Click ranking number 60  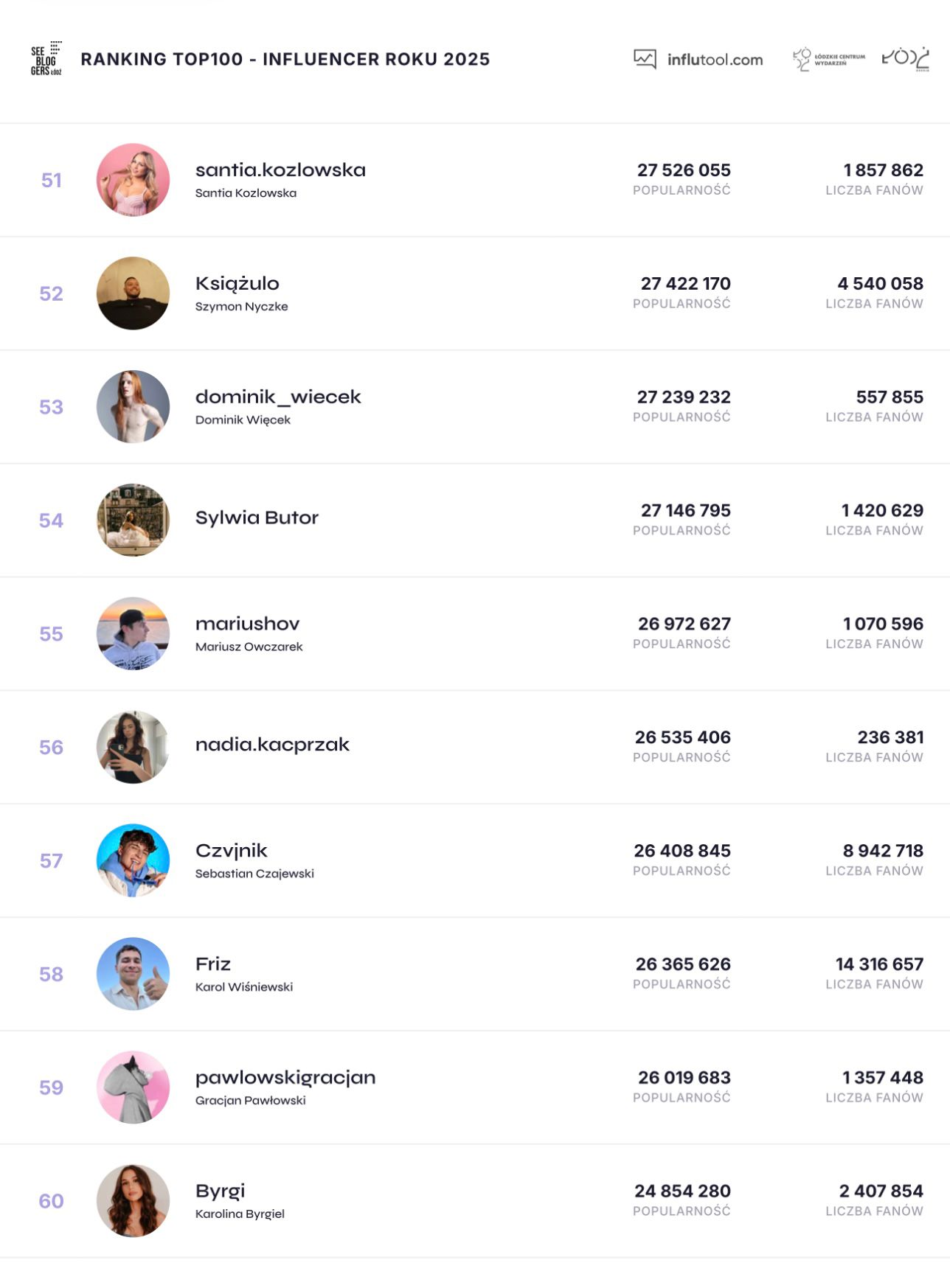pyautogui.click(x=51, y=1202)
